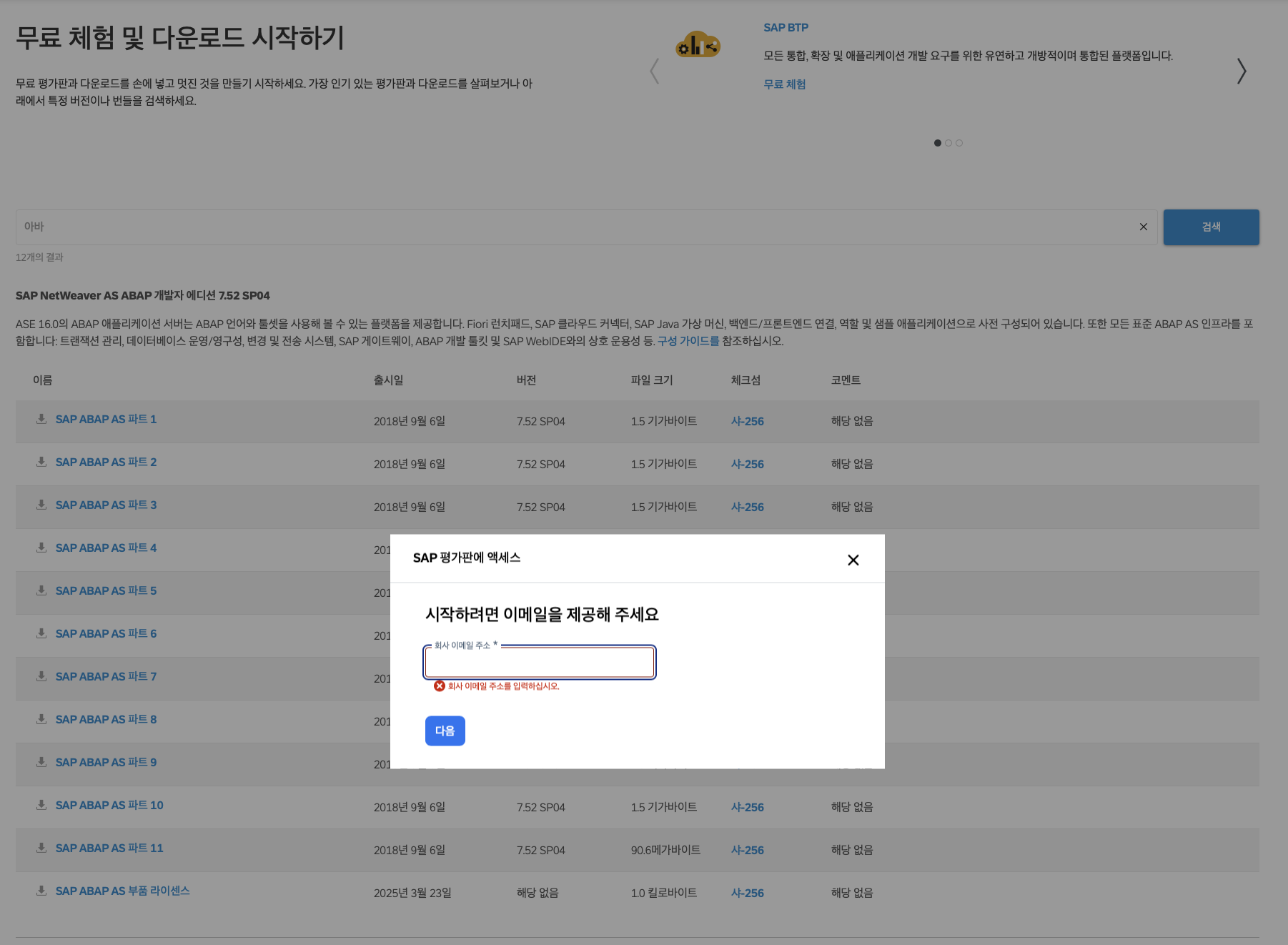
Task: Click download icon for SAP ABAP AS 파트 11
Action: click(x=41, y=848)
